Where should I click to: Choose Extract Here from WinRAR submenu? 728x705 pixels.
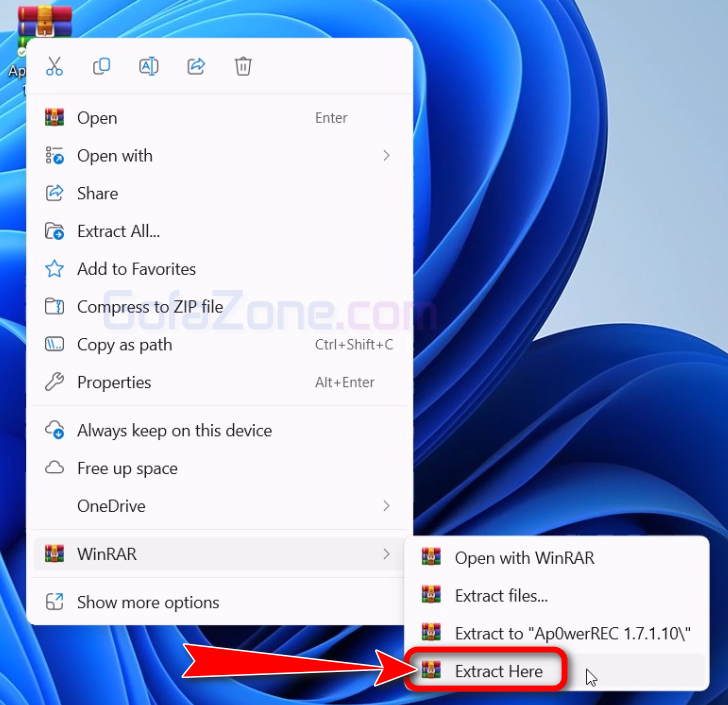(498, 671)
